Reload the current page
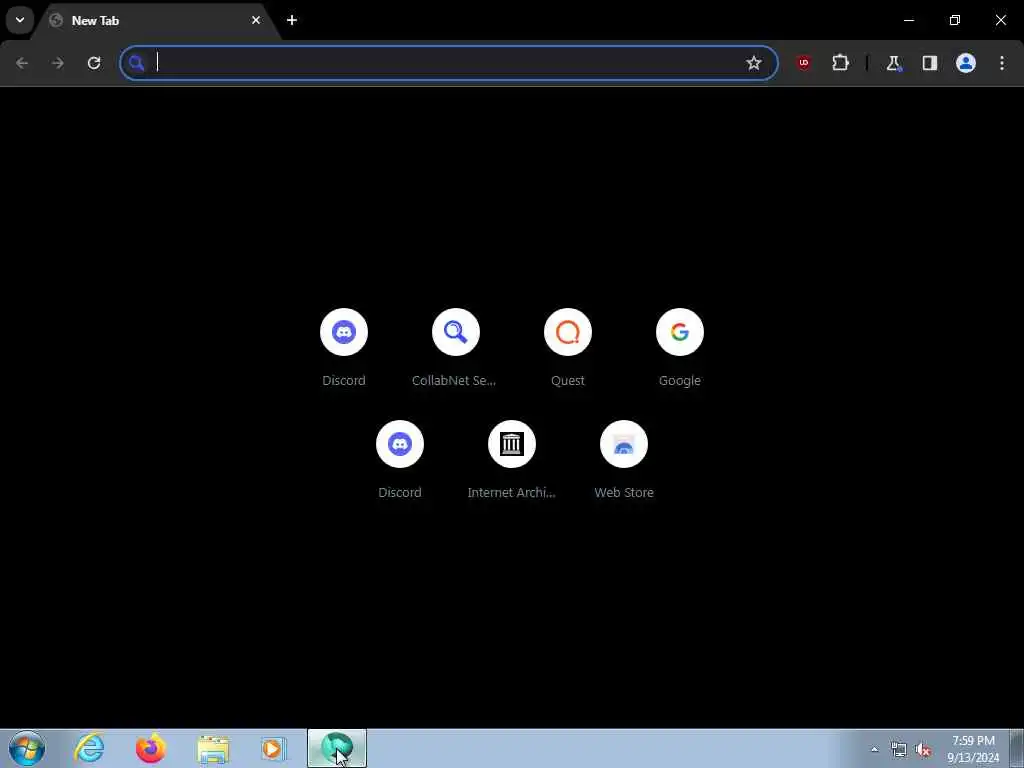Screen dimensions: 1024x768 coord(94,63)
